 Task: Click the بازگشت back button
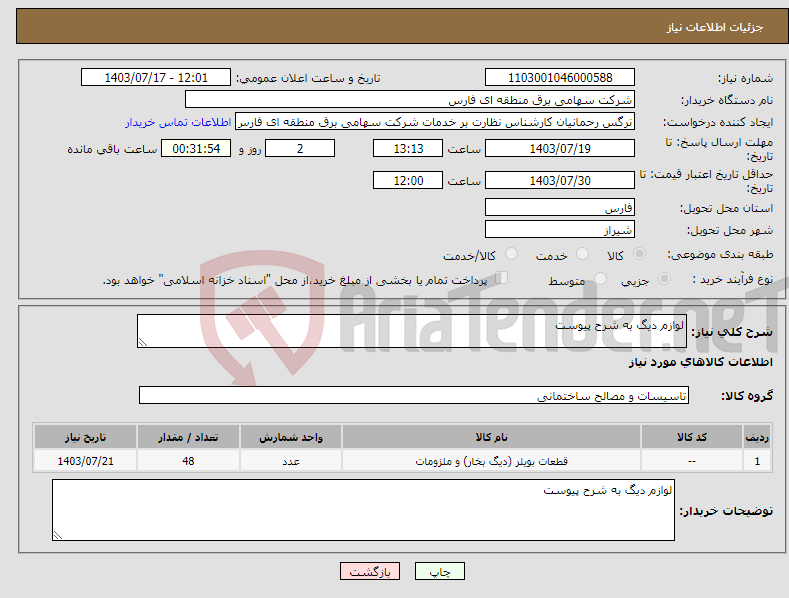coord(370,571)
